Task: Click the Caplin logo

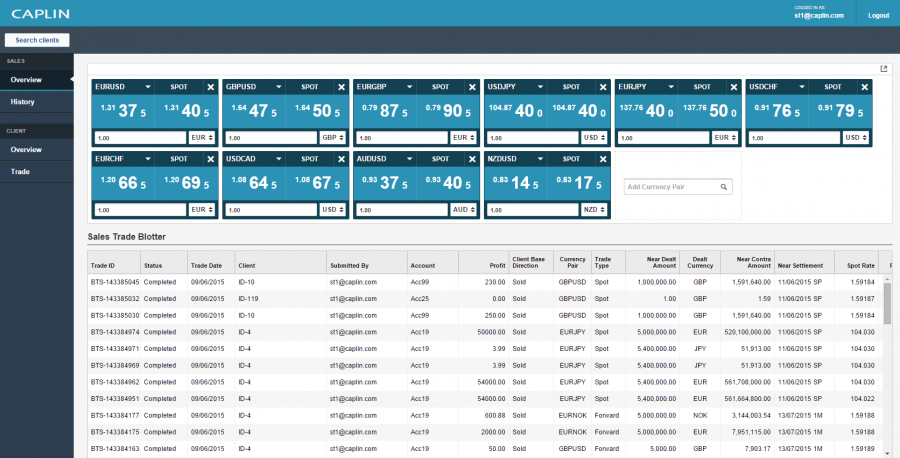Action: (x=40, y=14)
